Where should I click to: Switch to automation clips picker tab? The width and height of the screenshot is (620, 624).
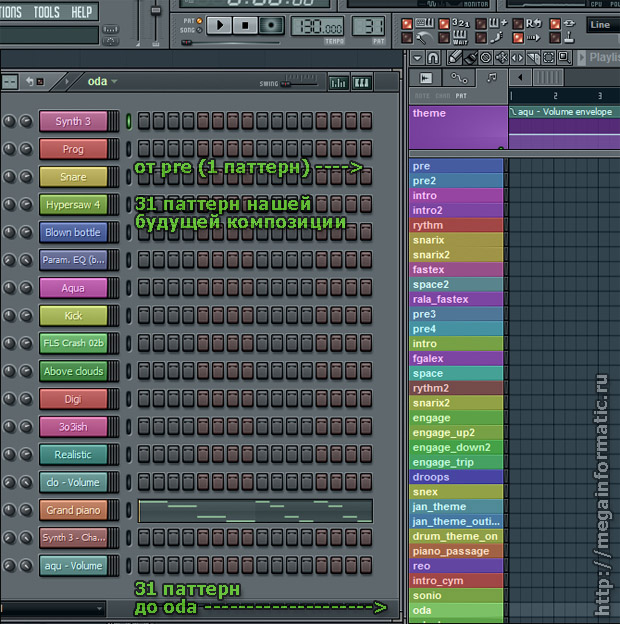459,78
